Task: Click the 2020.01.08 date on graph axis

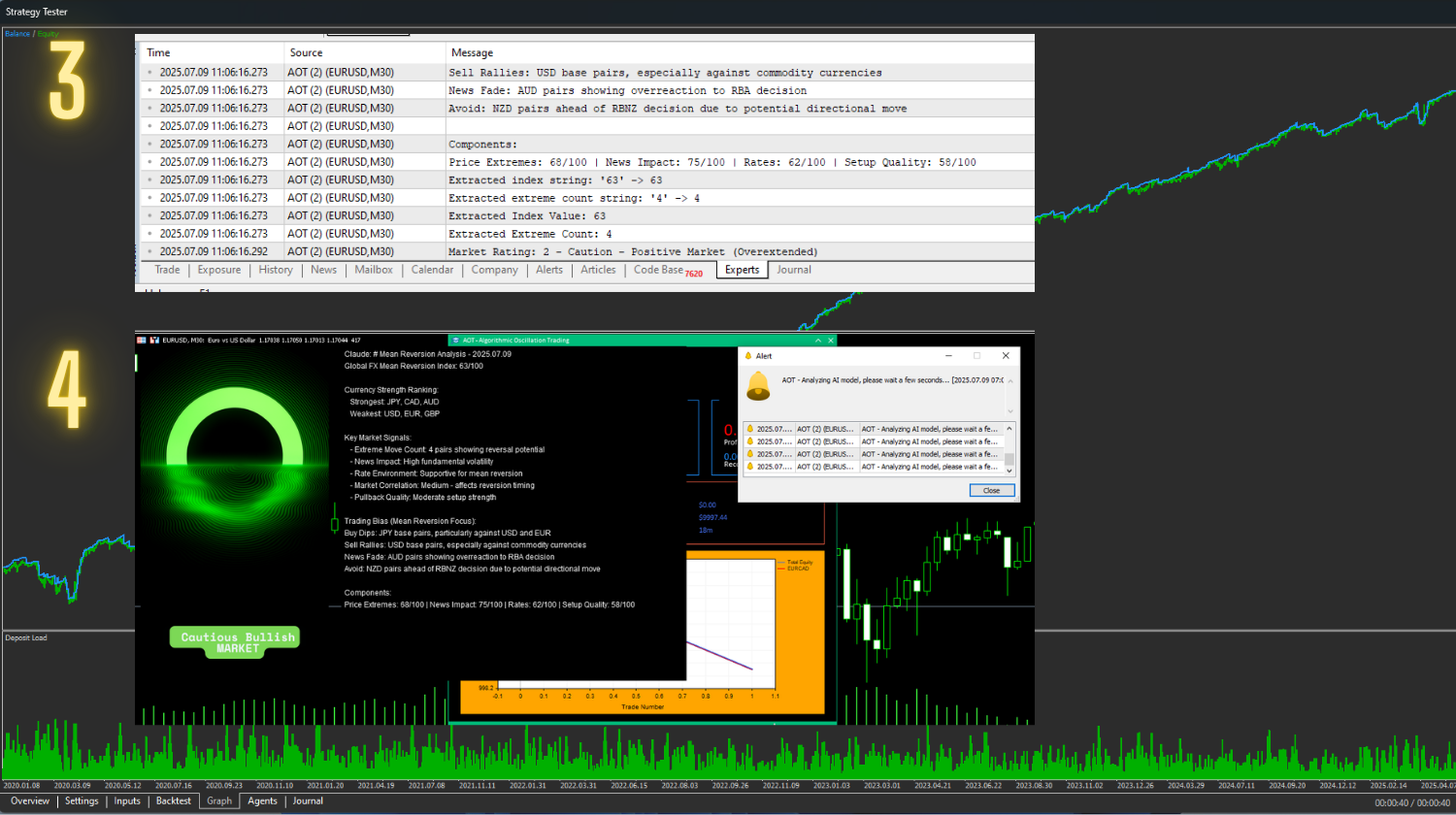Action: (x=21, y=785)
